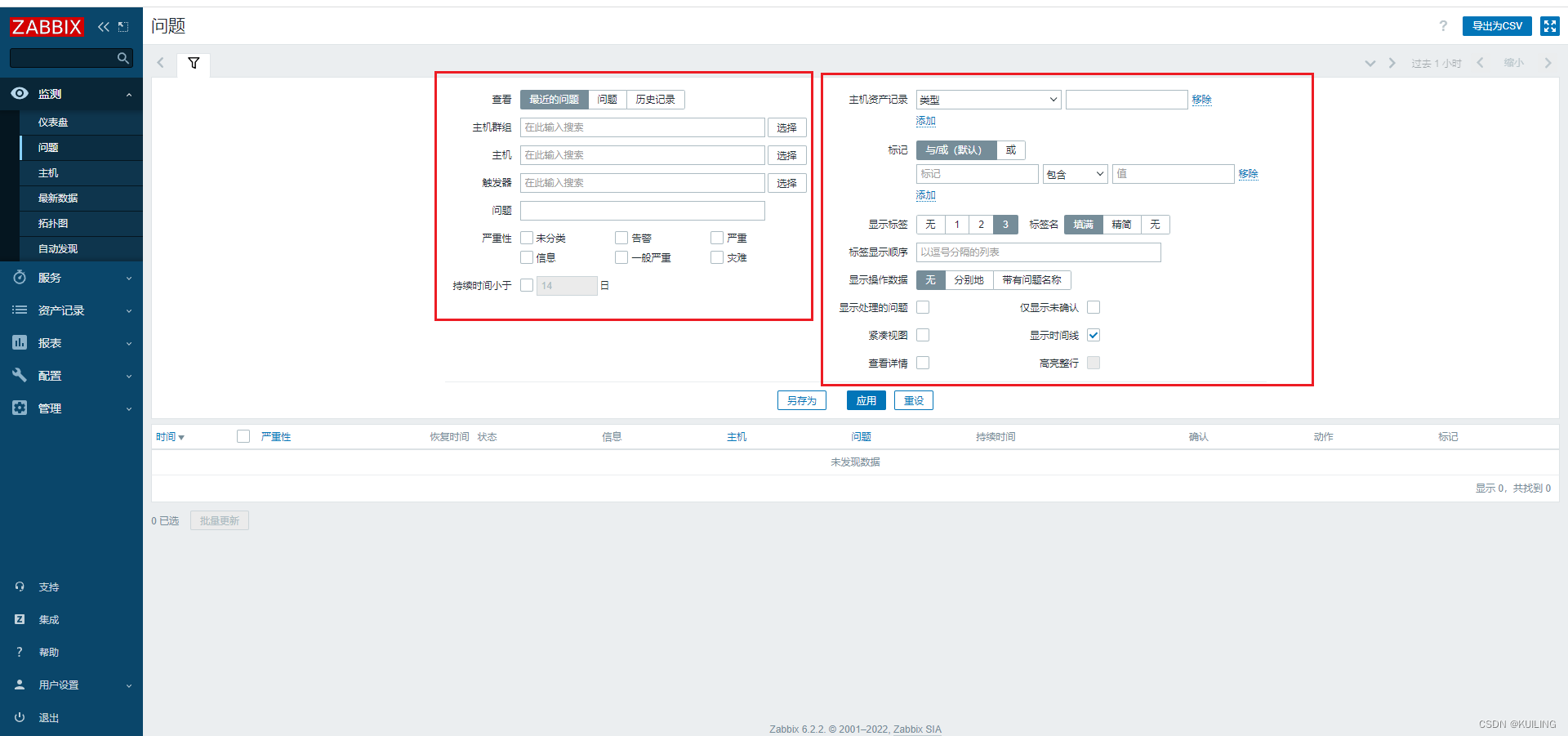Open 仪表盘 in the sidebar
Screen dimensions: 1568x736
point(53,123)
